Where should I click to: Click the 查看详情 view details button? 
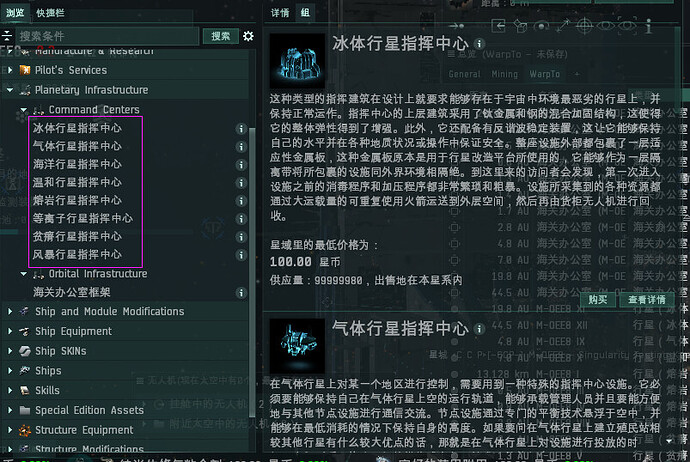646,299
